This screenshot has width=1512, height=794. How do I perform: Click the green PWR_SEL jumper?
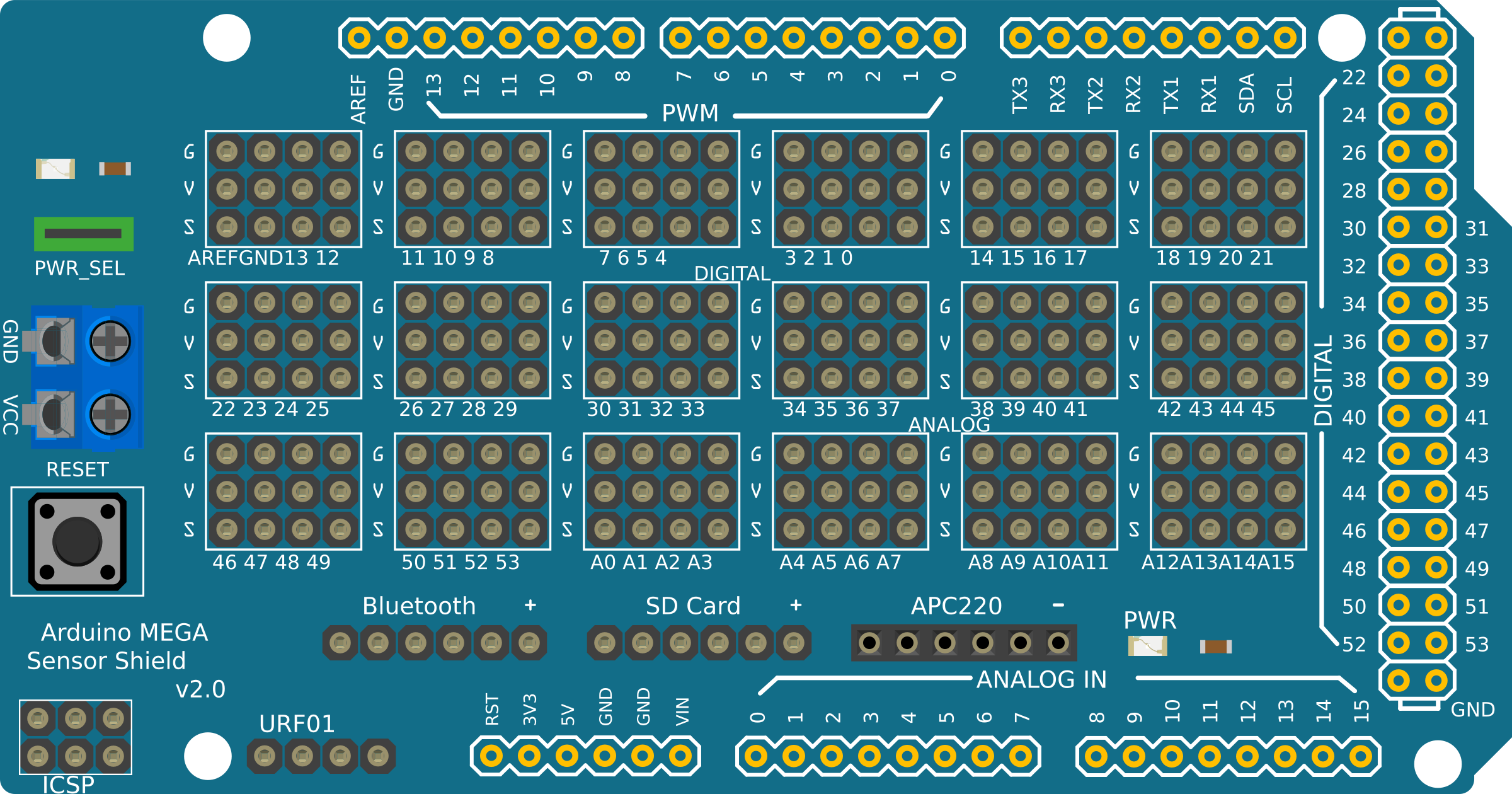pos(84,234)
